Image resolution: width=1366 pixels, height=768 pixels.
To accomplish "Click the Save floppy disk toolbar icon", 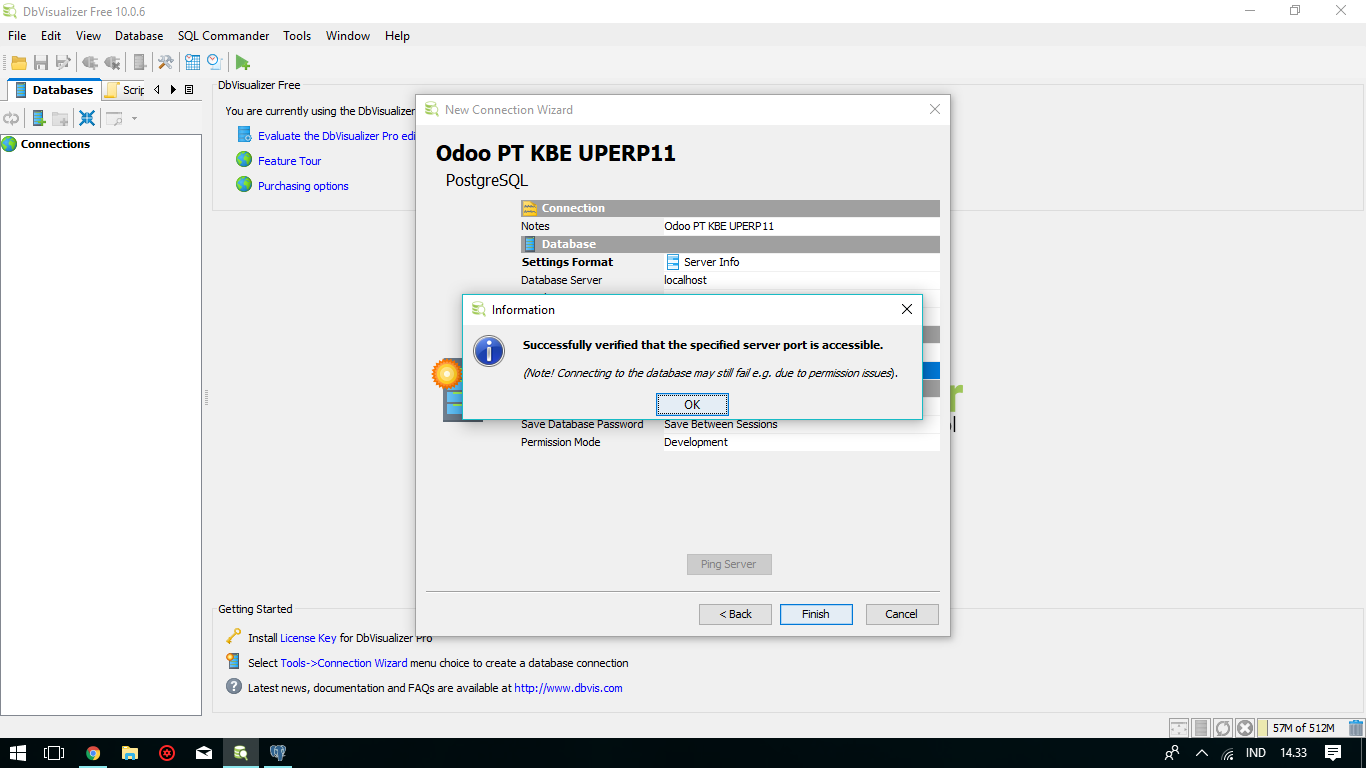I will 41,62.
